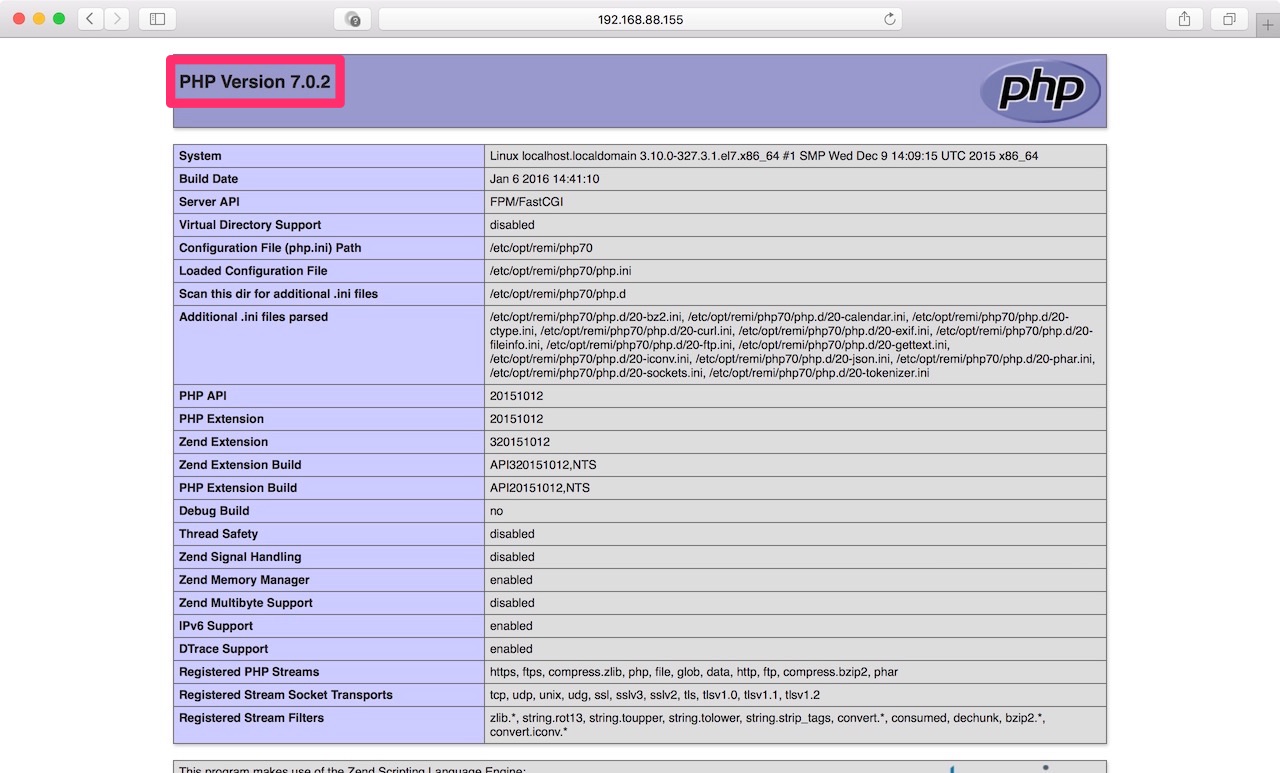
Task: Click the 320151012 Zend Extension value
Action: pos(520,442)
